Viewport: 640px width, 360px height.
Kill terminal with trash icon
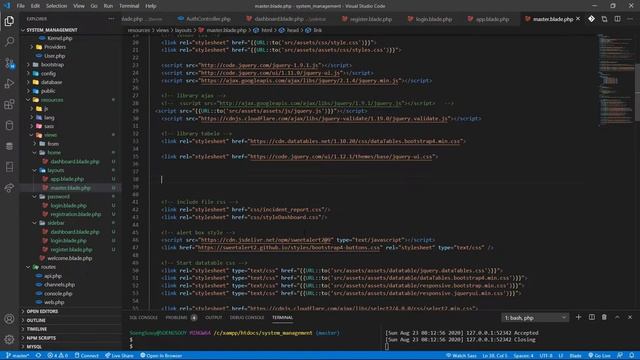[x=604, y=317]
